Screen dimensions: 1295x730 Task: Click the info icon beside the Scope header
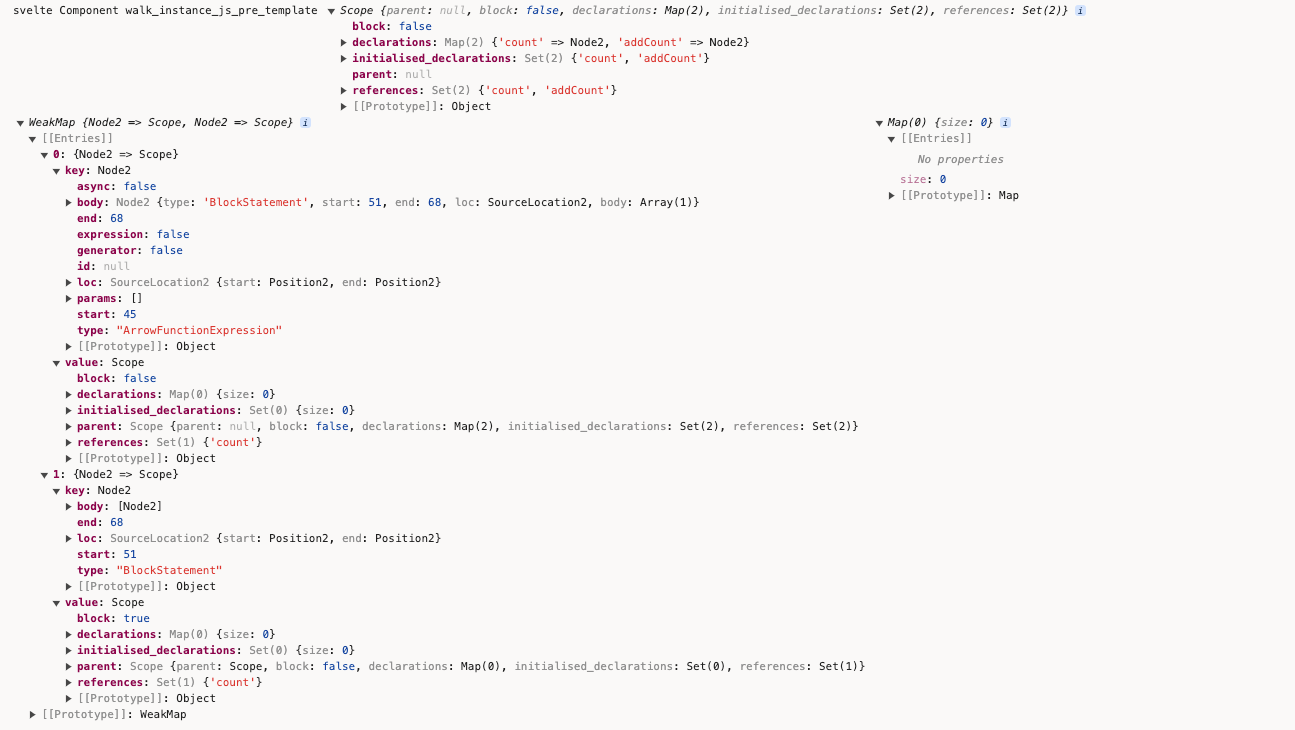click(x=1080, y=10)
